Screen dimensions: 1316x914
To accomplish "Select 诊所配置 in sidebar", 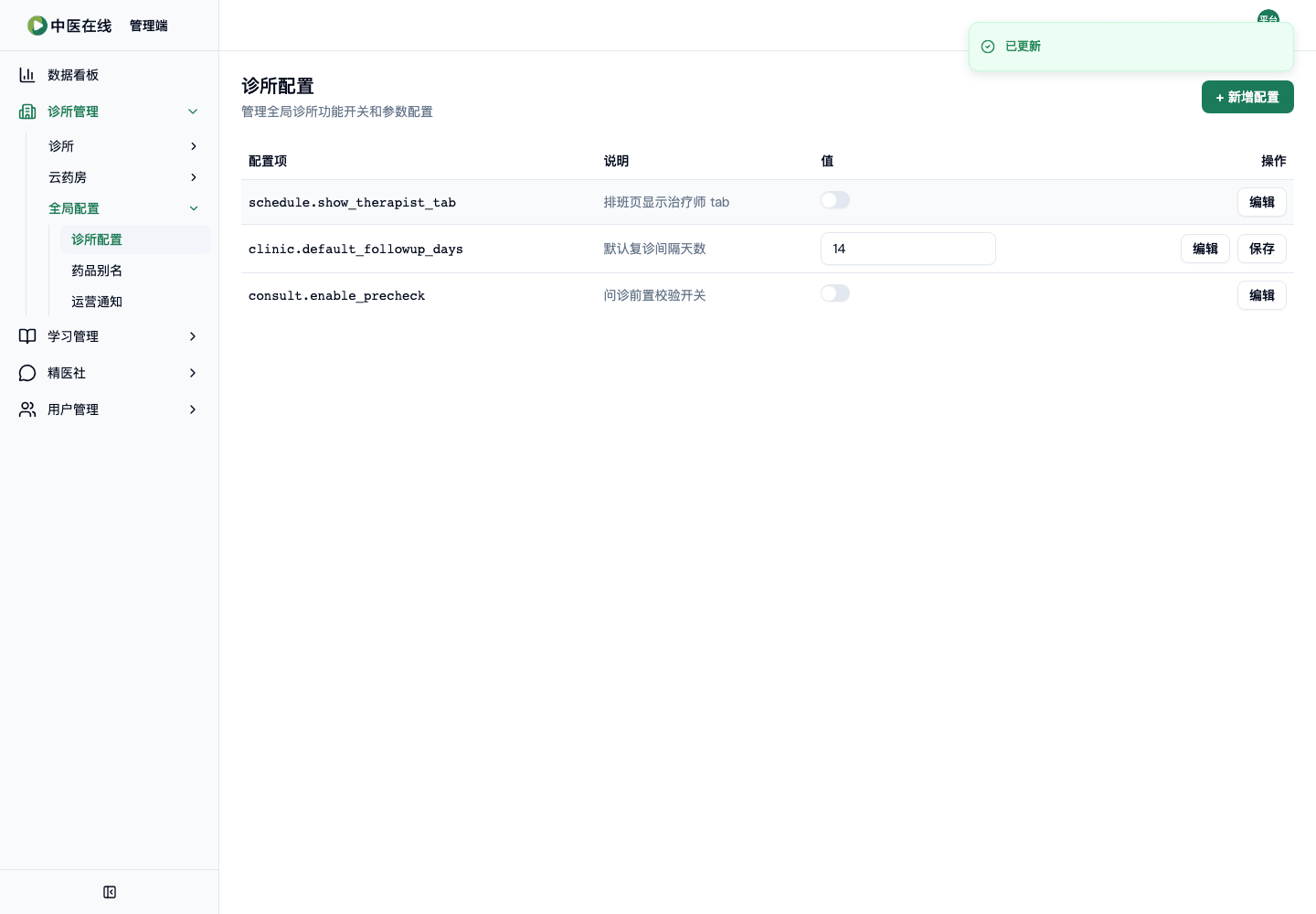I will click(135, 239).
